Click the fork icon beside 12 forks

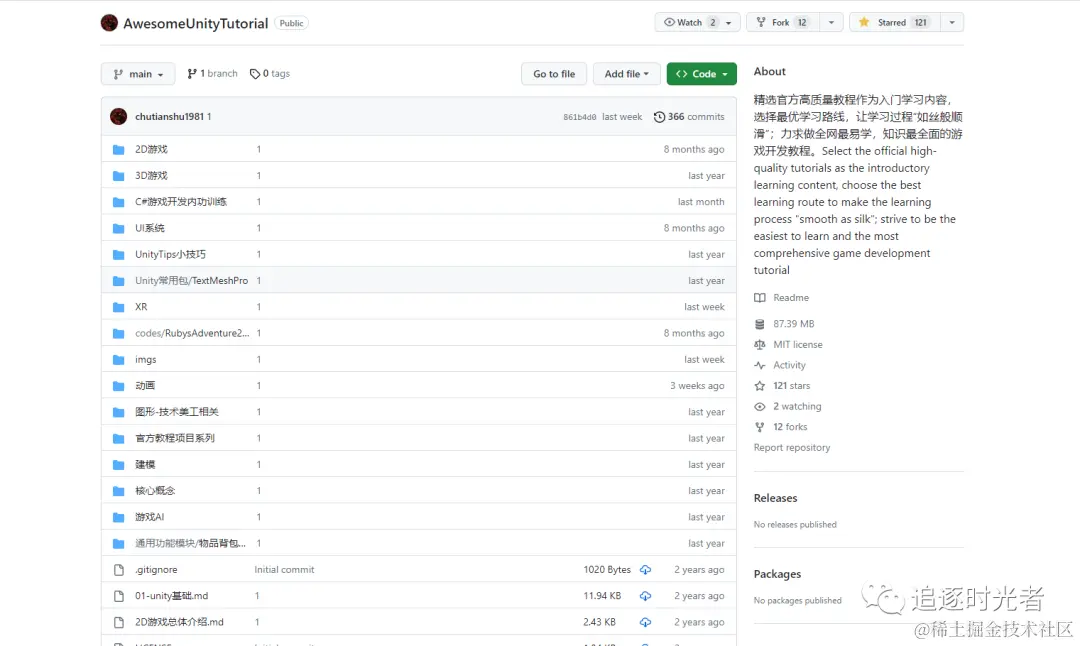[x=760, y=427]
